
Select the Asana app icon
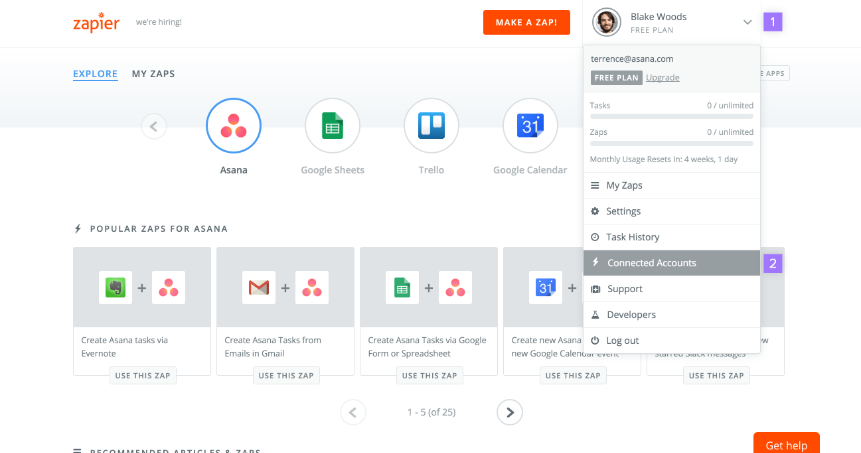click(233, 126)
